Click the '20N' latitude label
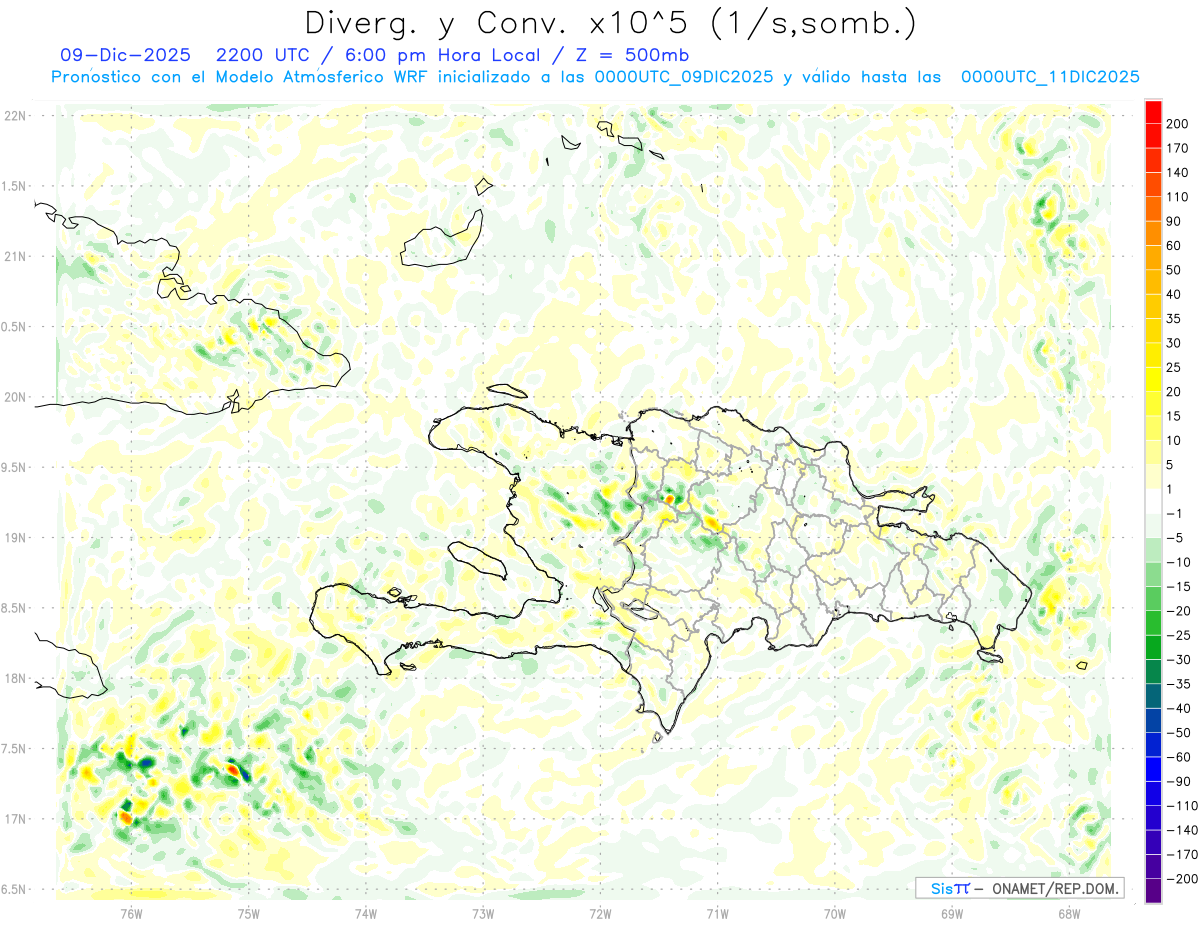The height and width of the screenshot is (927, 1200). tap(15, 397)
